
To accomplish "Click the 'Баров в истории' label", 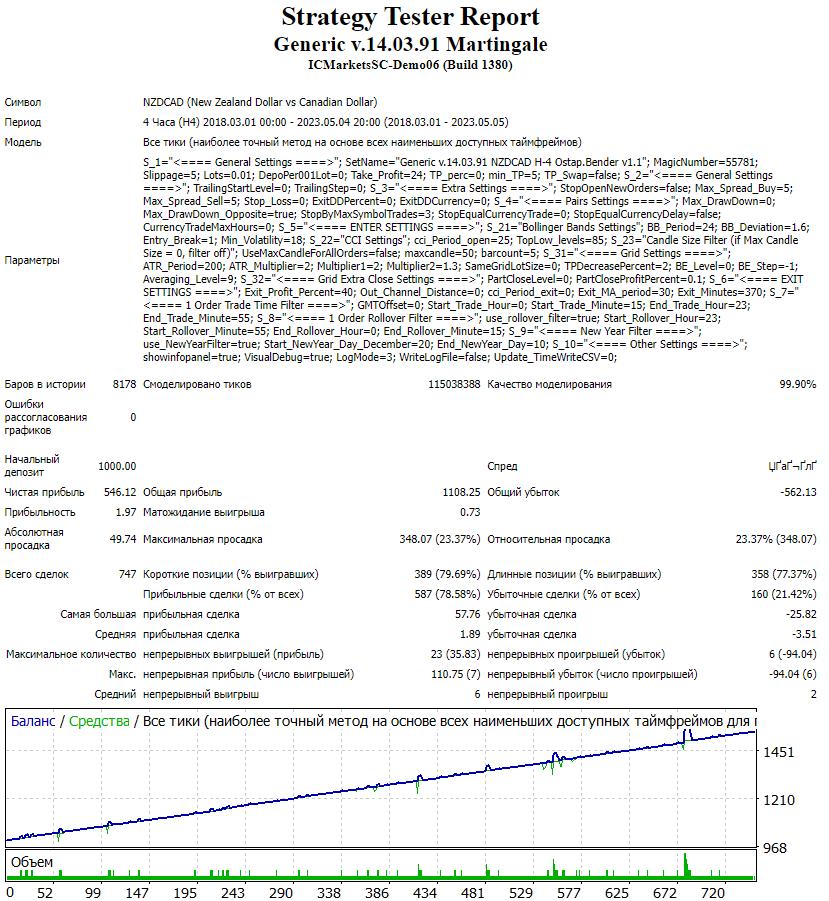I will (45, 384).
